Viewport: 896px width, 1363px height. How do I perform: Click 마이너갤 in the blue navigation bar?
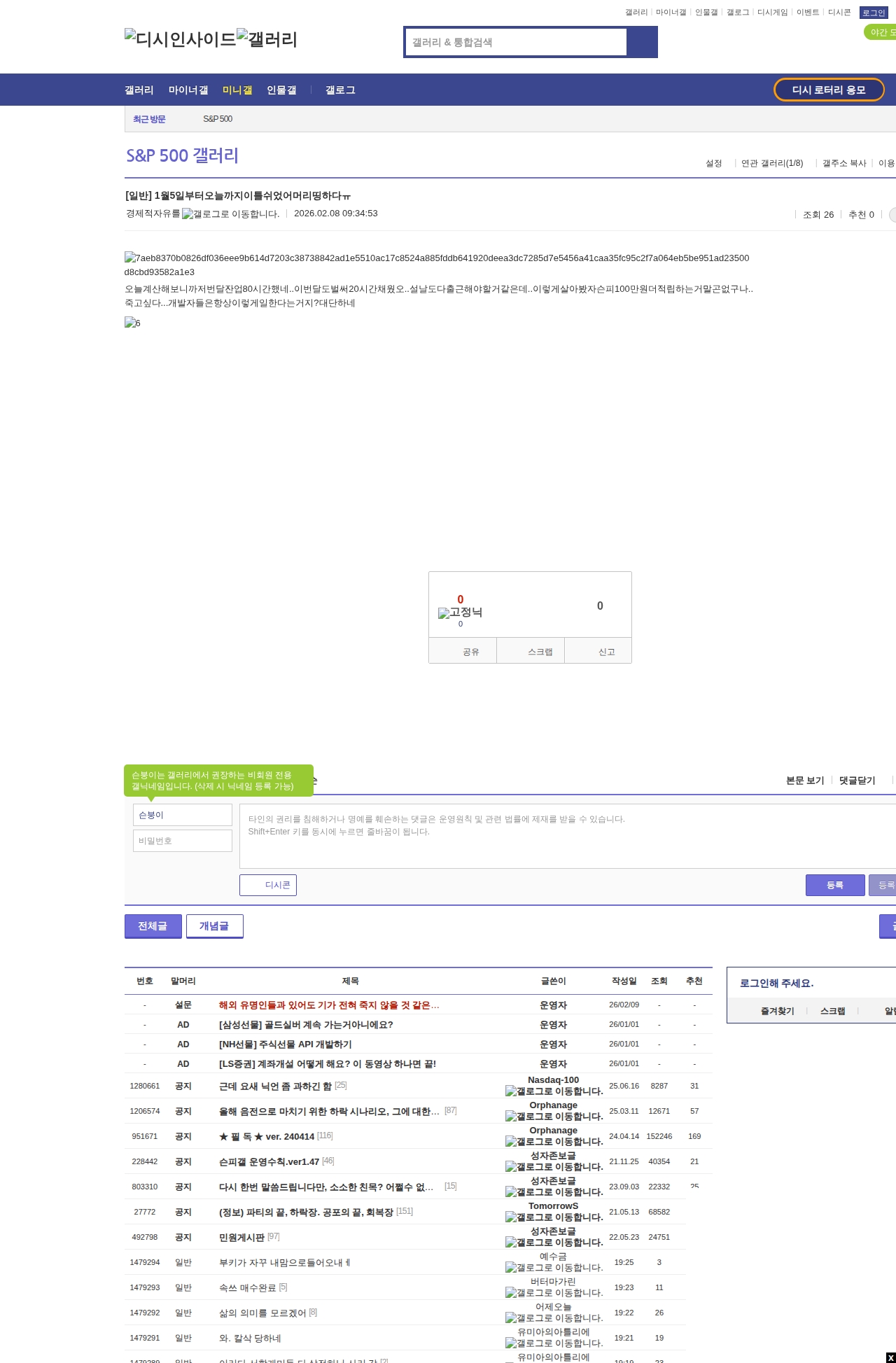click(x=188, y=90)
